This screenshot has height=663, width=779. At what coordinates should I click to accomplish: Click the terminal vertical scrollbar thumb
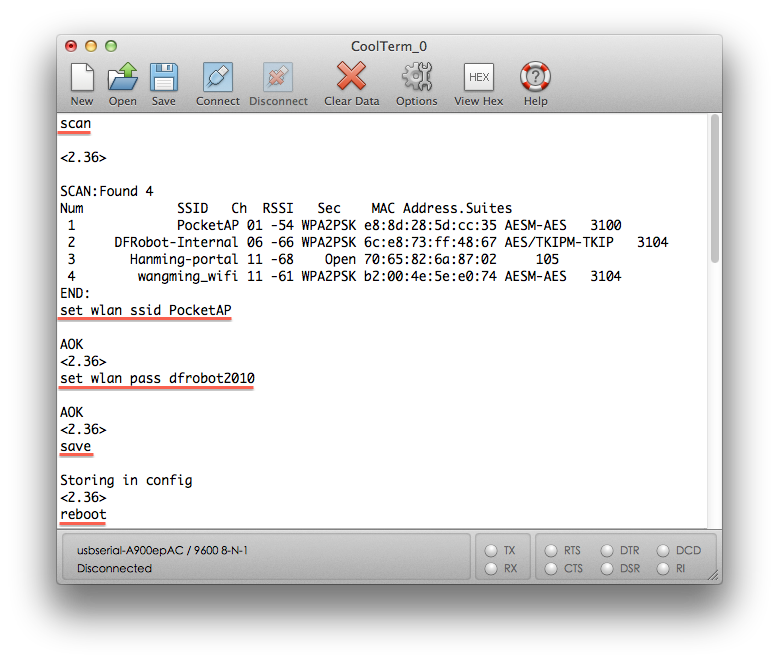tap(714, 189)
